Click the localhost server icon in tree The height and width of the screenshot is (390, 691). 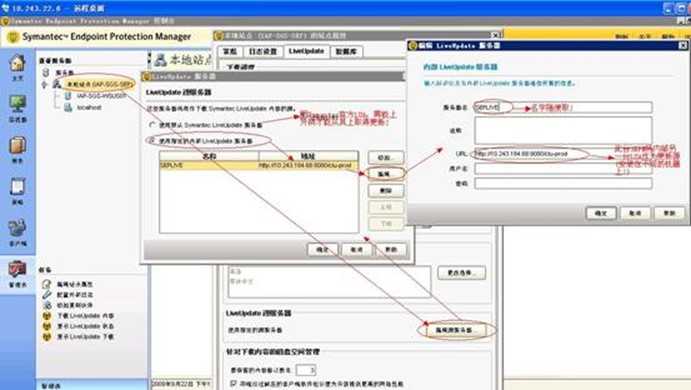pyautogui.click(x=68, y=107)
